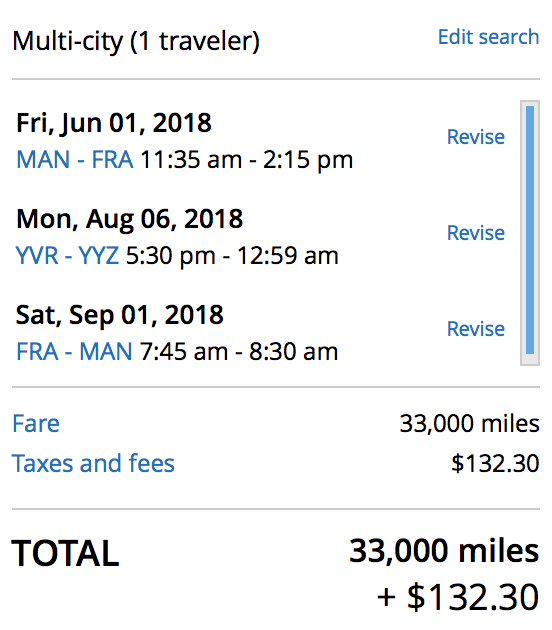Click the Multi-city (1 traveler) title
Viewport: 552px width, 630px height.
pyautogui.click(x=136, y=42)
